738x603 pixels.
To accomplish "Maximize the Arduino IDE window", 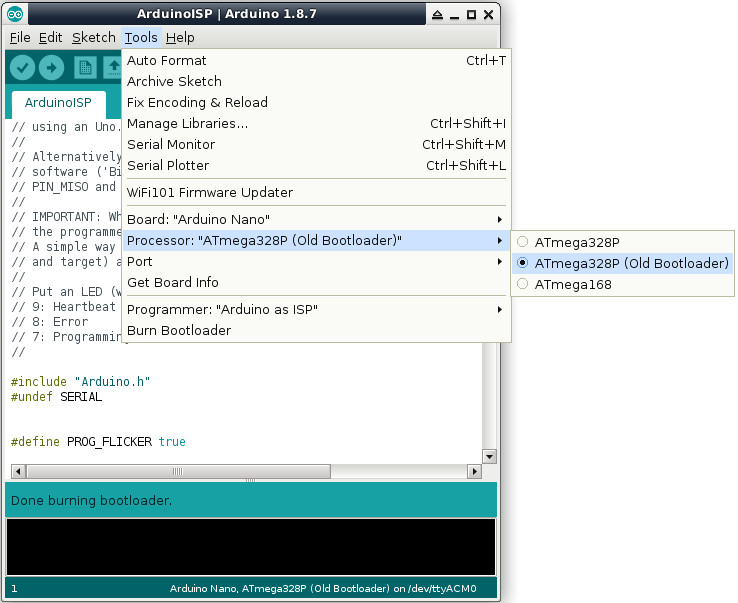I will click(471, 15).
